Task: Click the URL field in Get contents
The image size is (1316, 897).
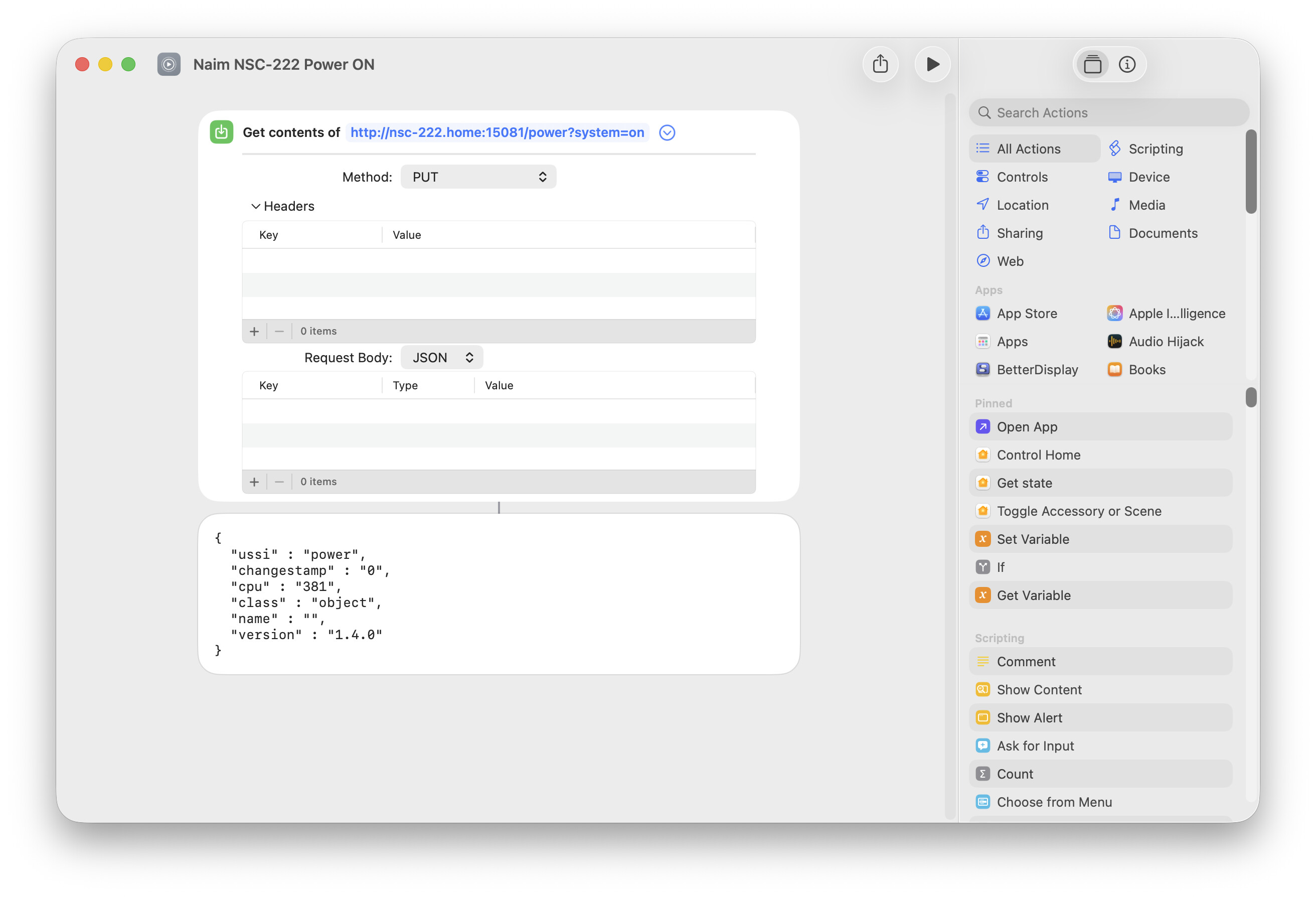Action: click(497, 132)
